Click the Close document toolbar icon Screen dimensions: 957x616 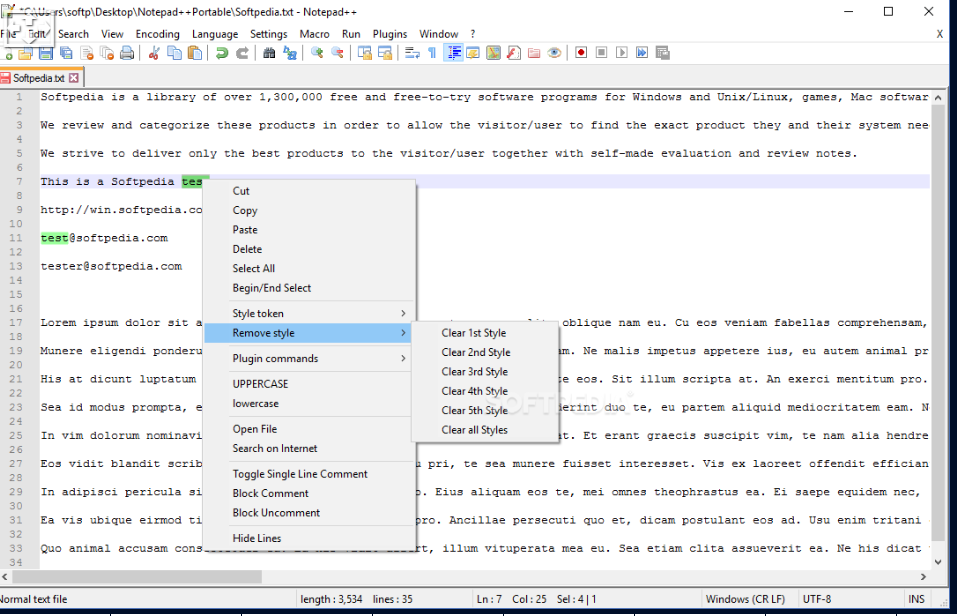click(87, 54)
